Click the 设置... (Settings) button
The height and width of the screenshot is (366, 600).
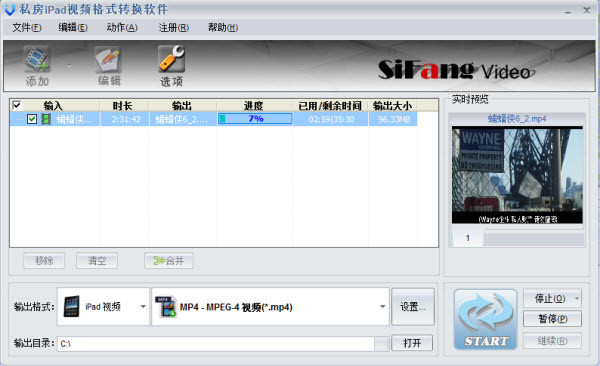point(413,307)
